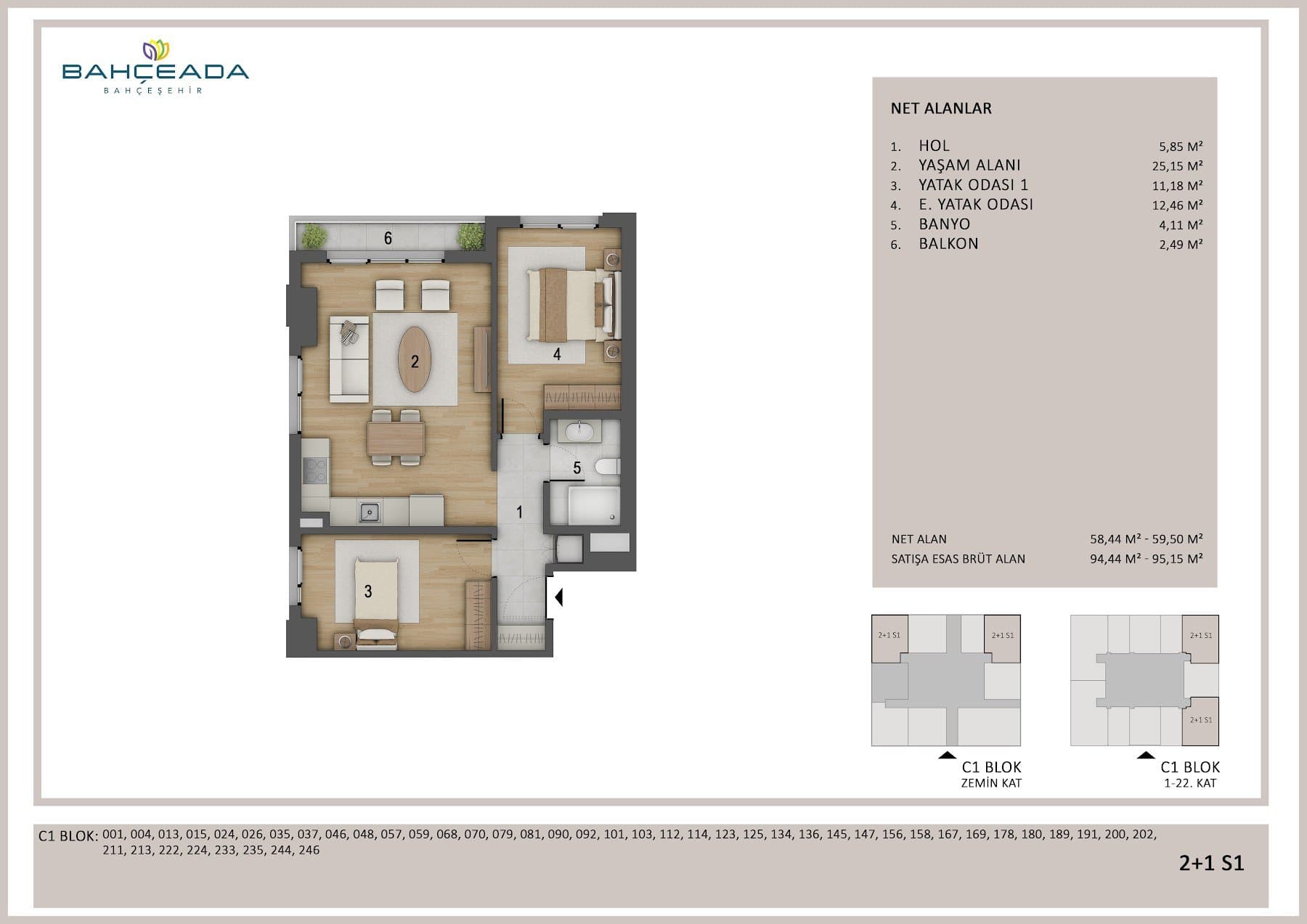Click room number 1 in the hall
The width and height of the screenshot is (1307, 924).
pos(519,512)
